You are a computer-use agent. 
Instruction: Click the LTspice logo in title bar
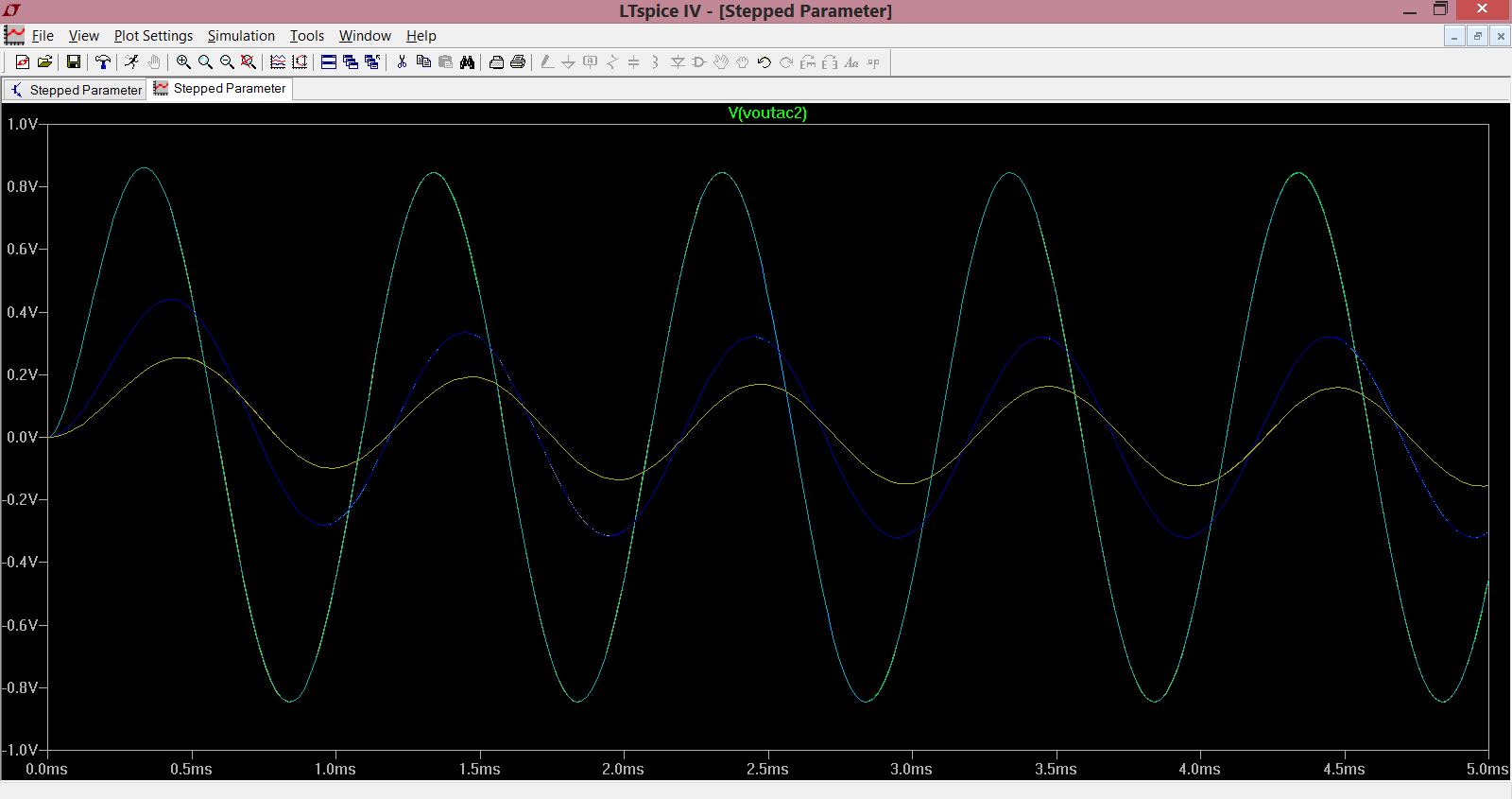(x=12, y=10)
